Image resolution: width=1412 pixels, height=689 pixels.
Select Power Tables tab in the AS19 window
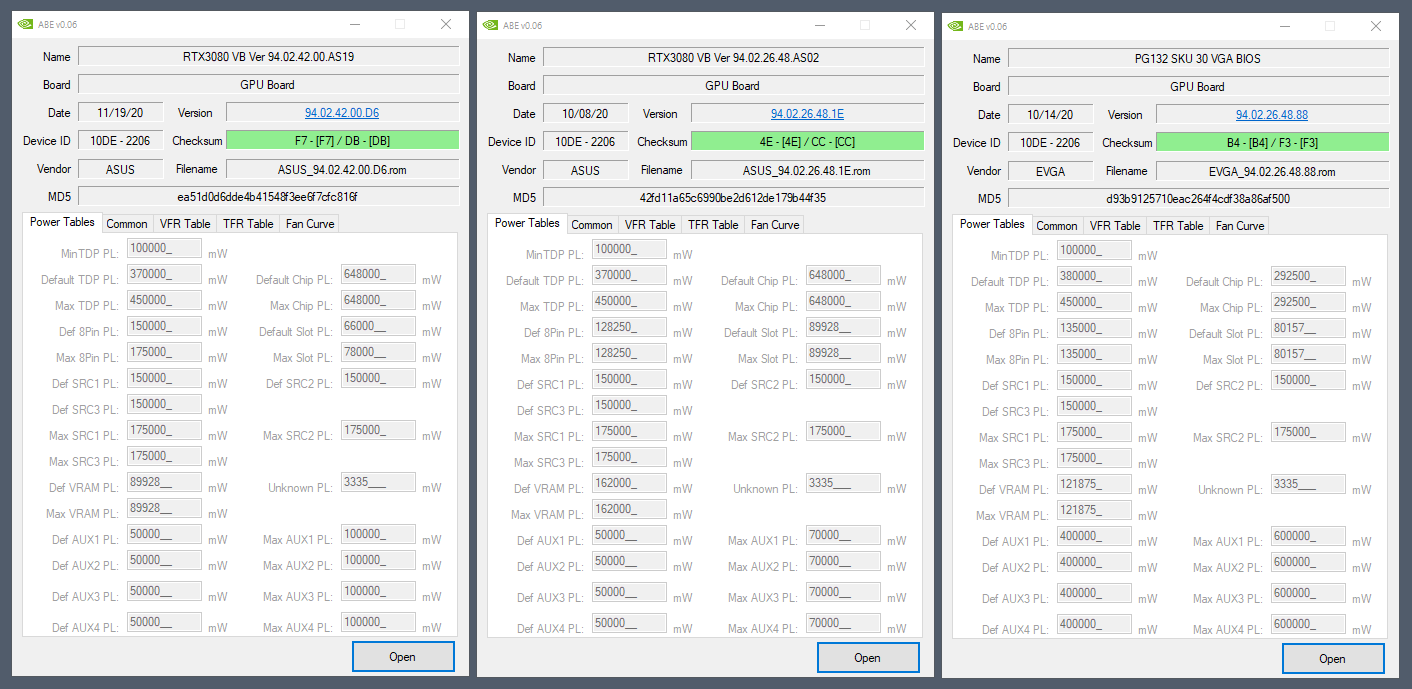coord(62,222)
